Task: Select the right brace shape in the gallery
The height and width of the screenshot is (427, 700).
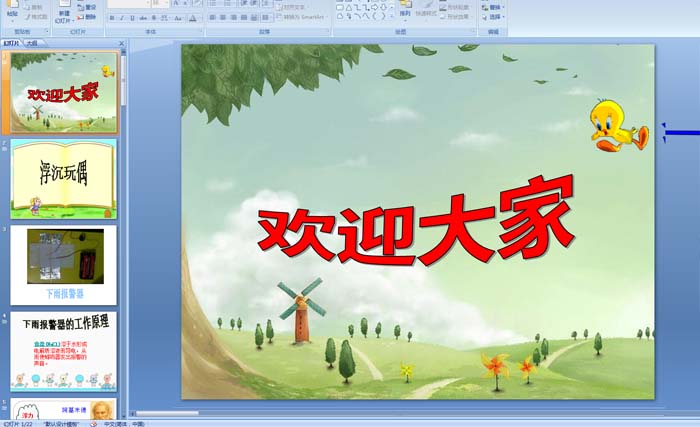Action: [383, 16]
